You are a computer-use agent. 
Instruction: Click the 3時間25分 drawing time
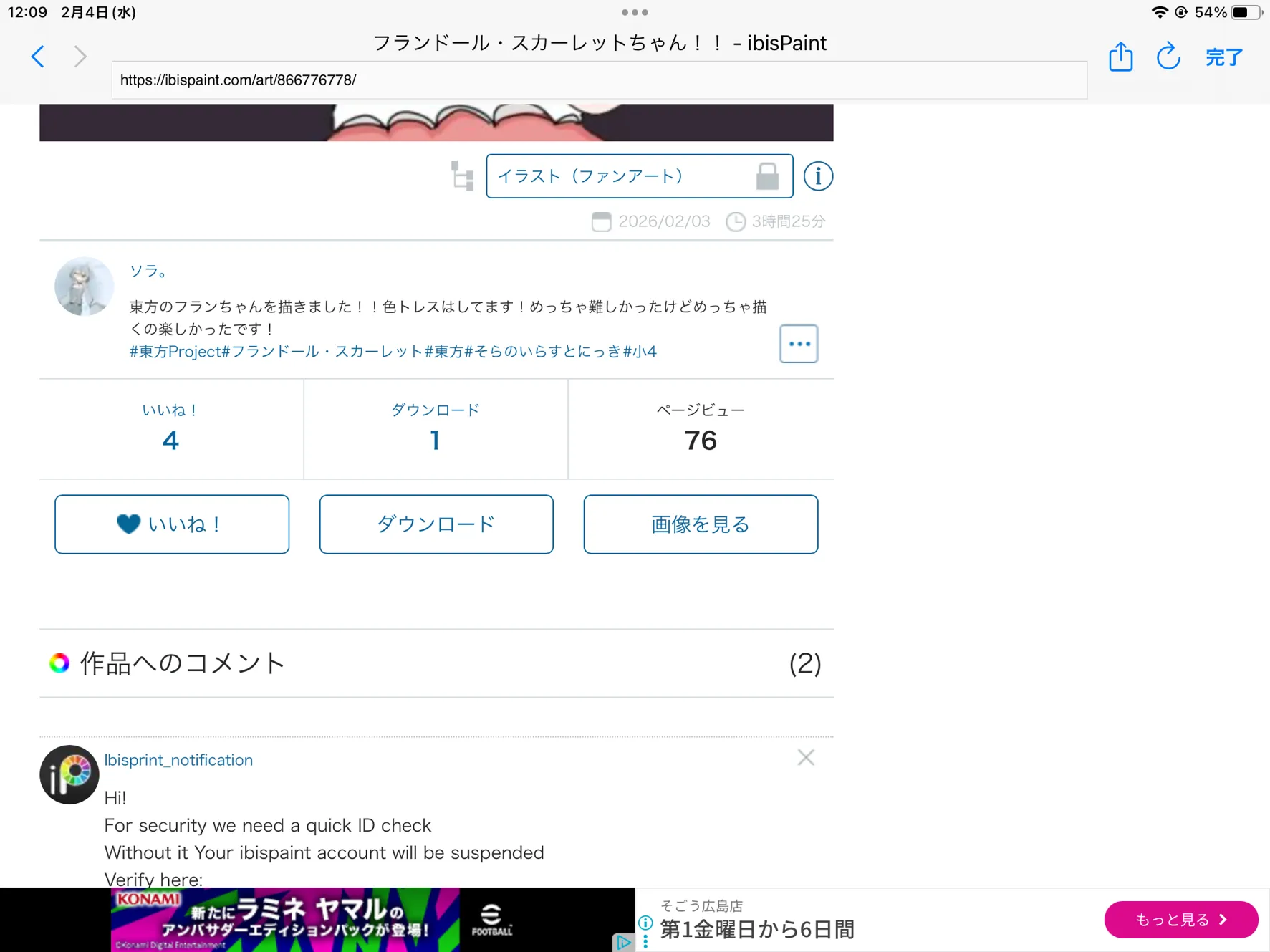789,221
